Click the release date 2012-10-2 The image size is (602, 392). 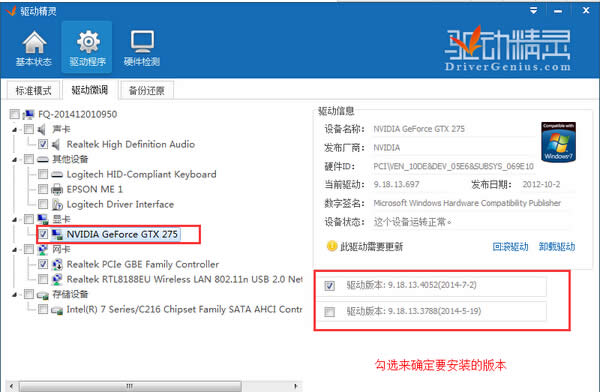541,184
